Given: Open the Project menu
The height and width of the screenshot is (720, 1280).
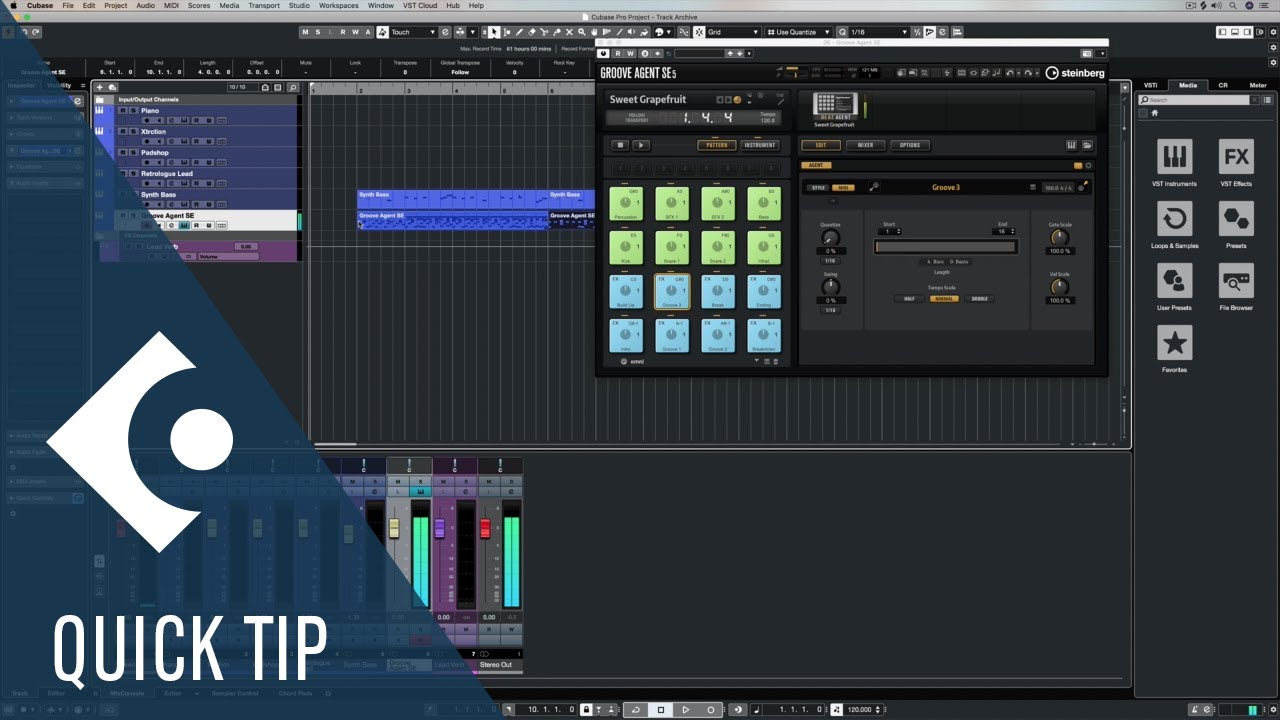Looking at the screenshot, I should point(115,5).
